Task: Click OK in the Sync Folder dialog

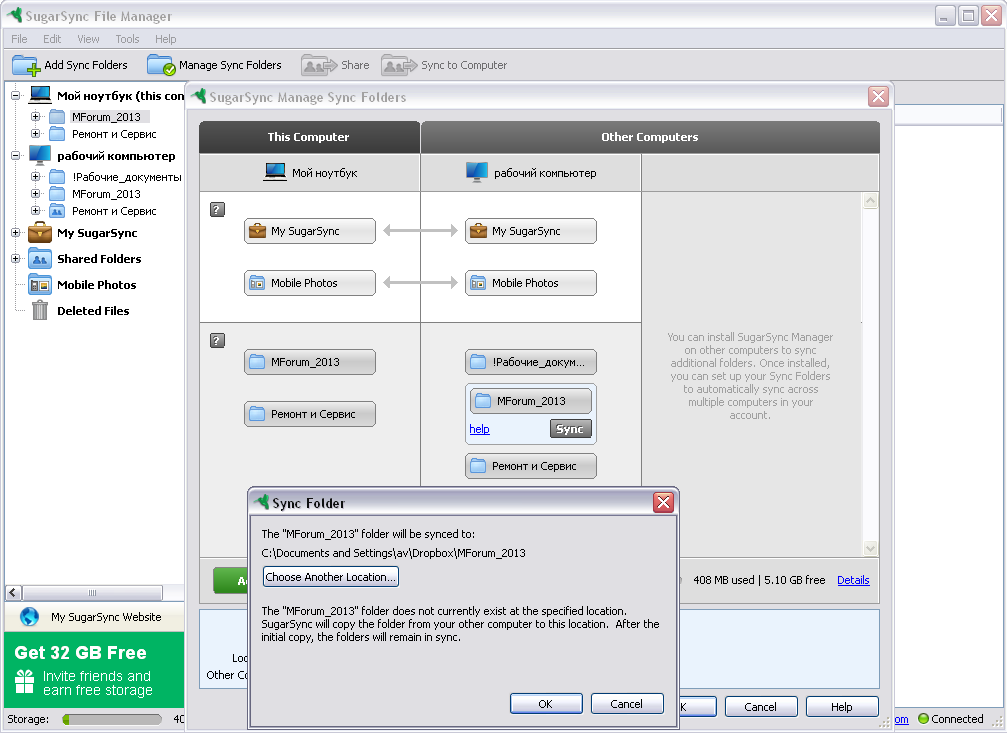Action: 546,703
